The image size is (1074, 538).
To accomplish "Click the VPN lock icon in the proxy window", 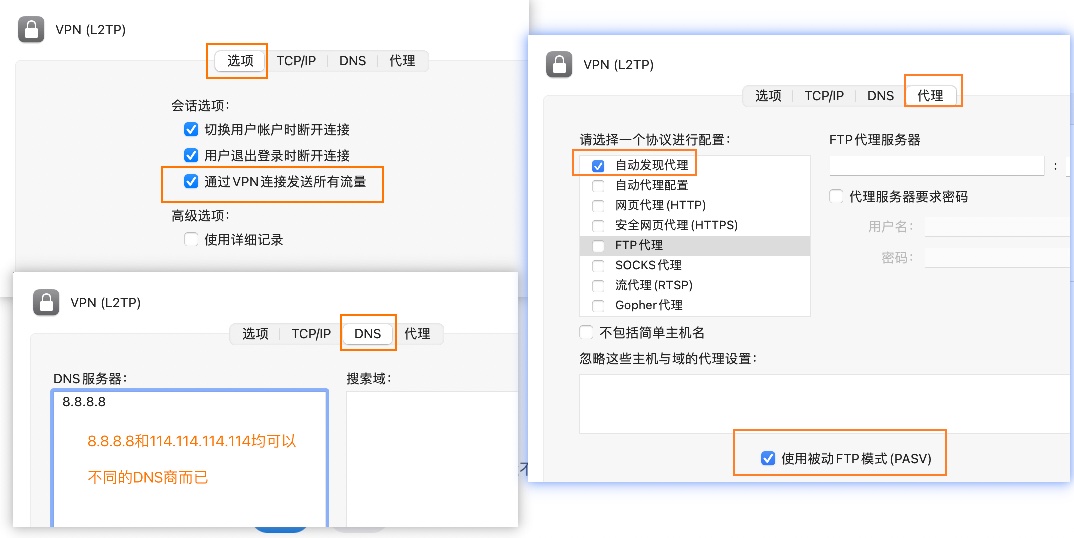I will [x=558, y=65].
